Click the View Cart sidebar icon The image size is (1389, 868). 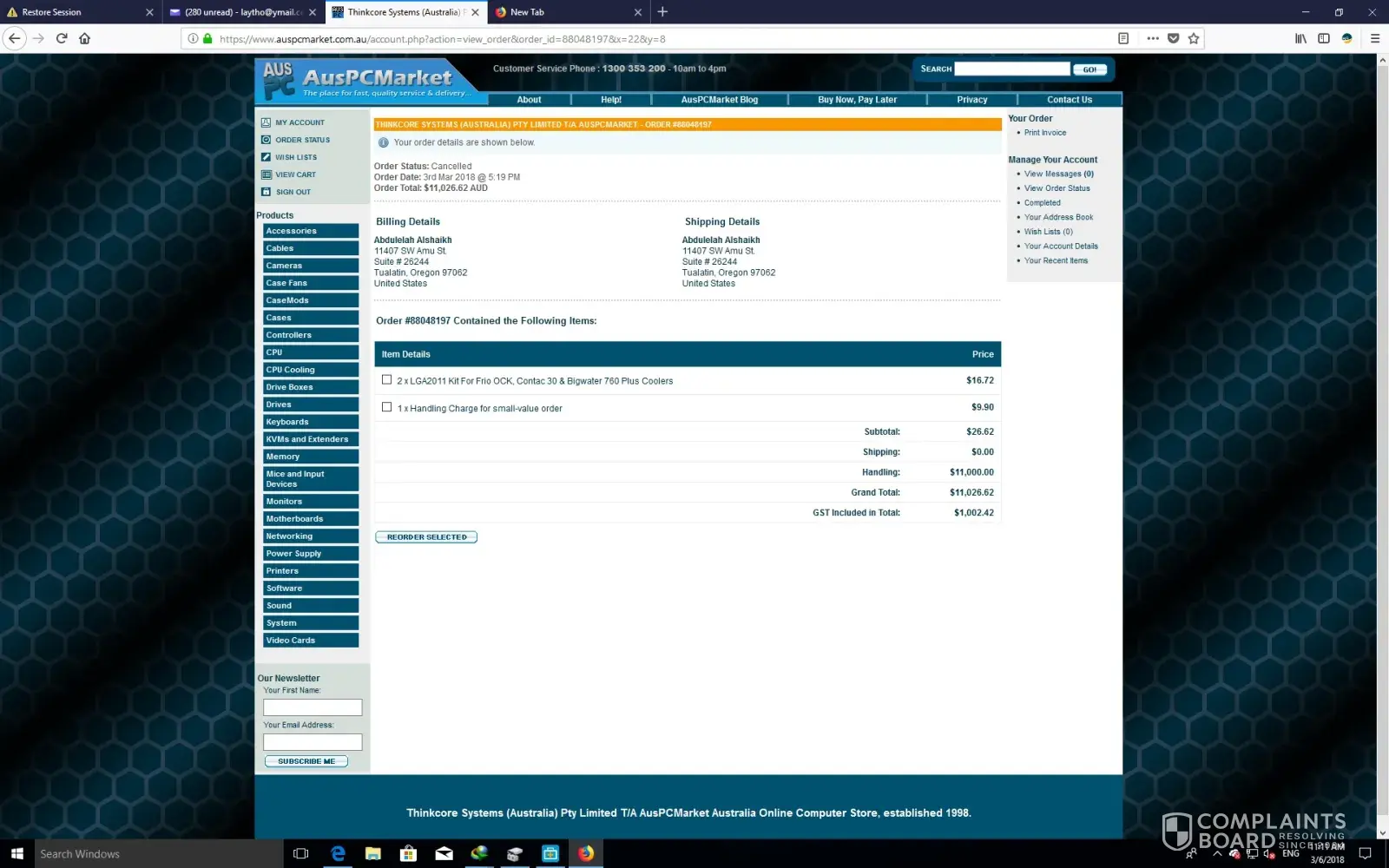267,174
